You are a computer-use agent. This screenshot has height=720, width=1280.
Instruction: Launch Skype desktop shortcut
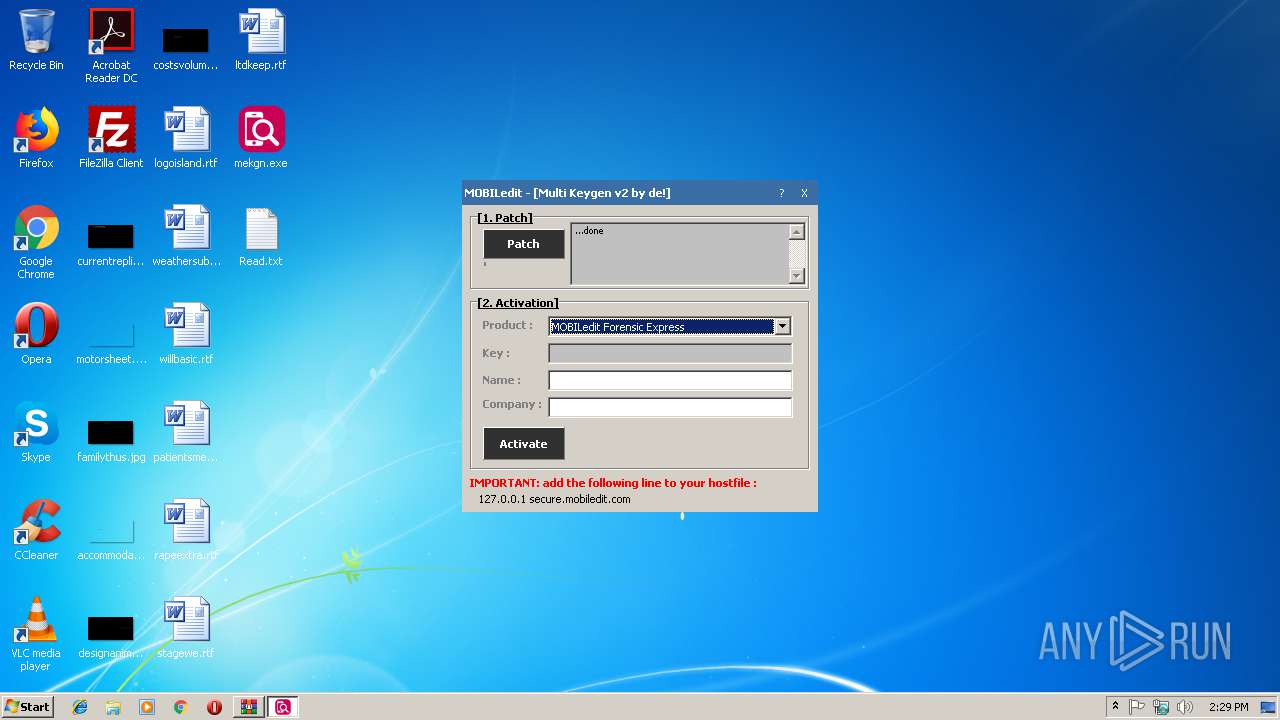tap(36, 432)
